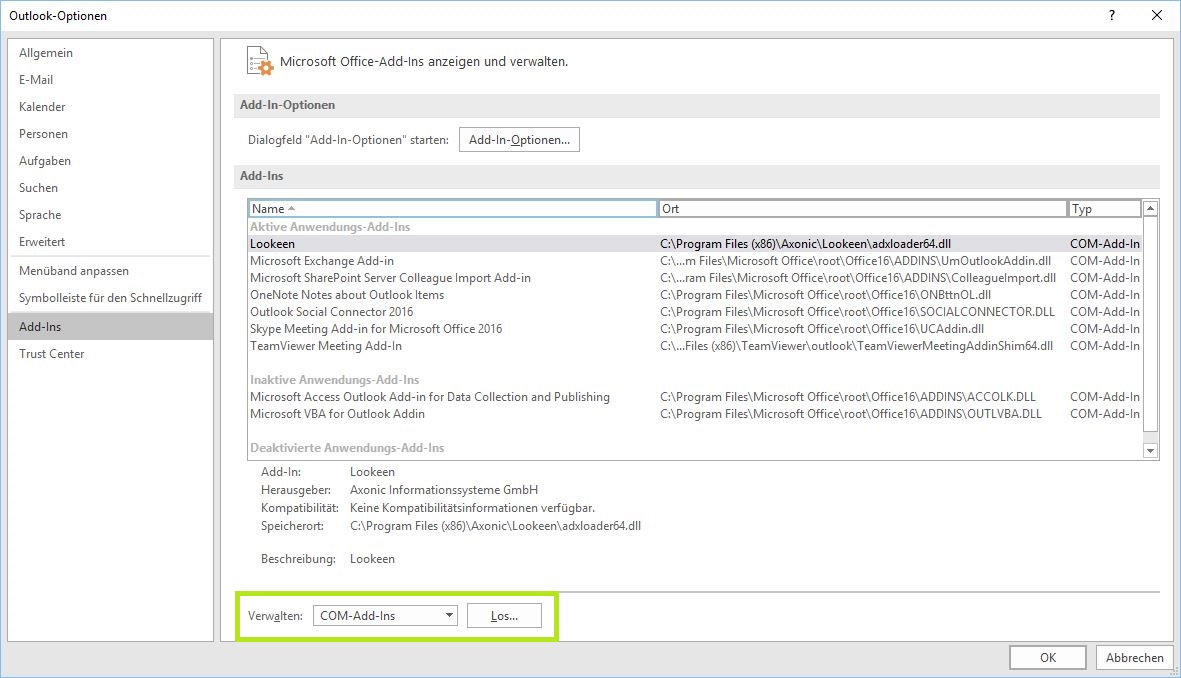Click the Typ column header
This screenshot has height=678, width=1181.
[1103, 209]
